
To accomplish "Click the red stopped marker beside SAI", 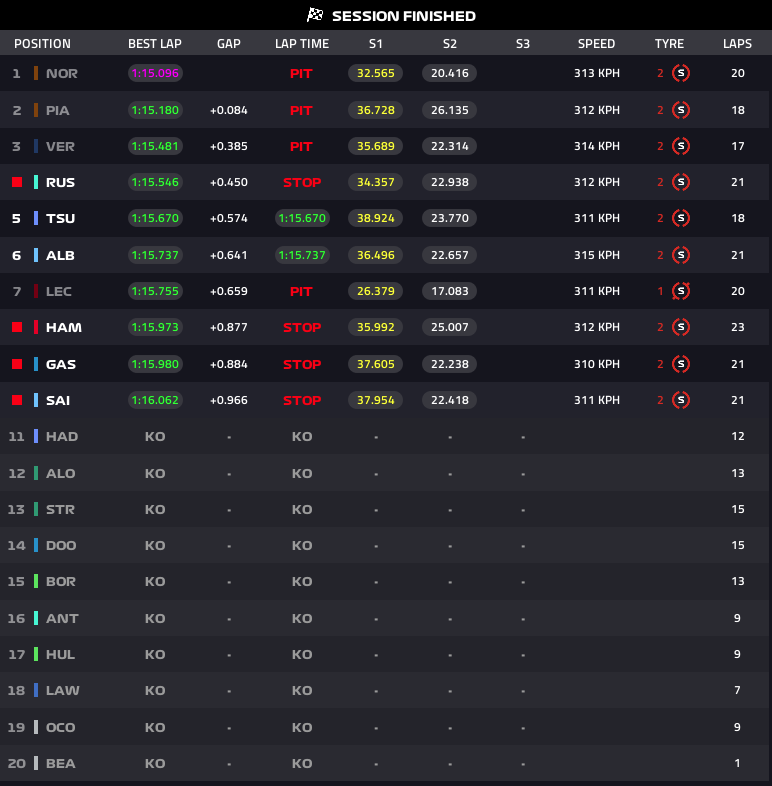I will coord(16,400).
